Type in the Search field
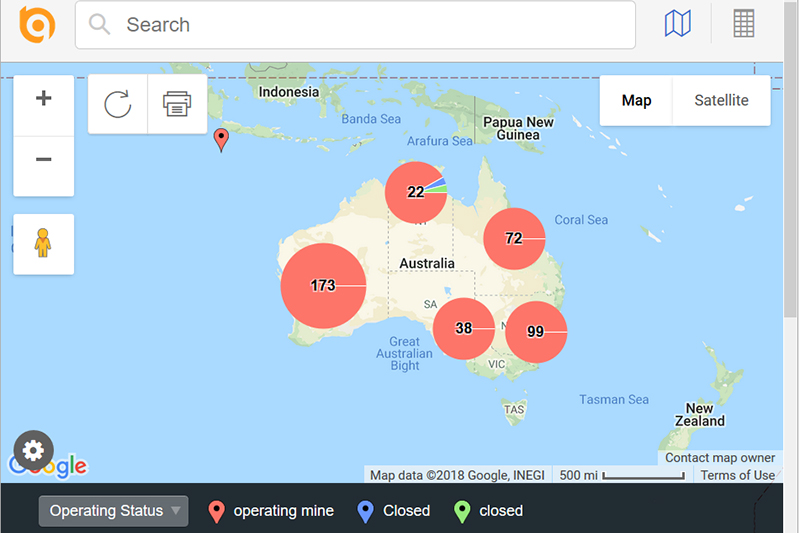The height and width of the screenshot is (533, 800). coord(370,25)
